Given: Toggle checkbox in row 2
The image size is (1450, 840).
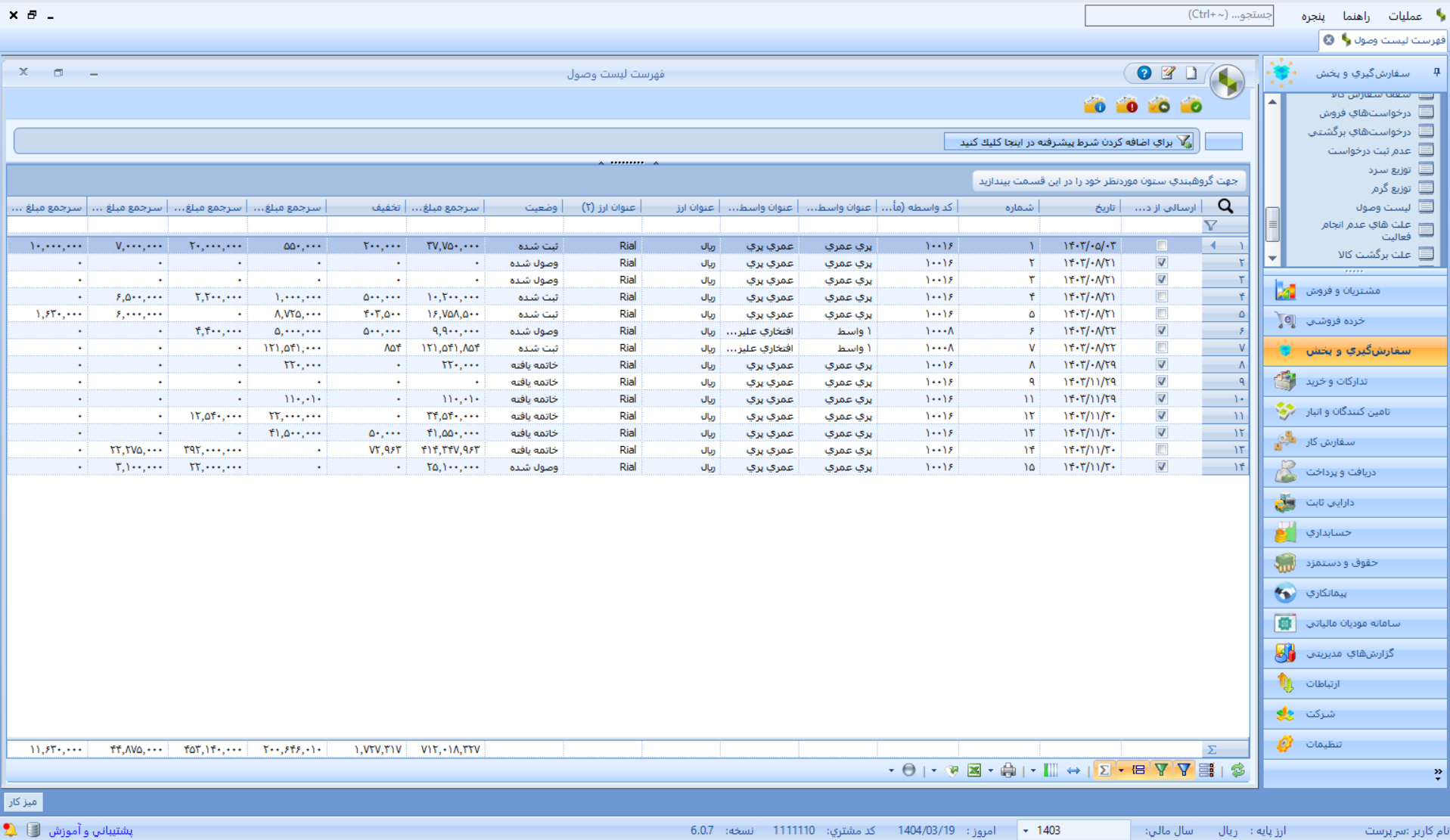Looking at the screenshot, I should pyautogui.click(x=1162, y=262).
